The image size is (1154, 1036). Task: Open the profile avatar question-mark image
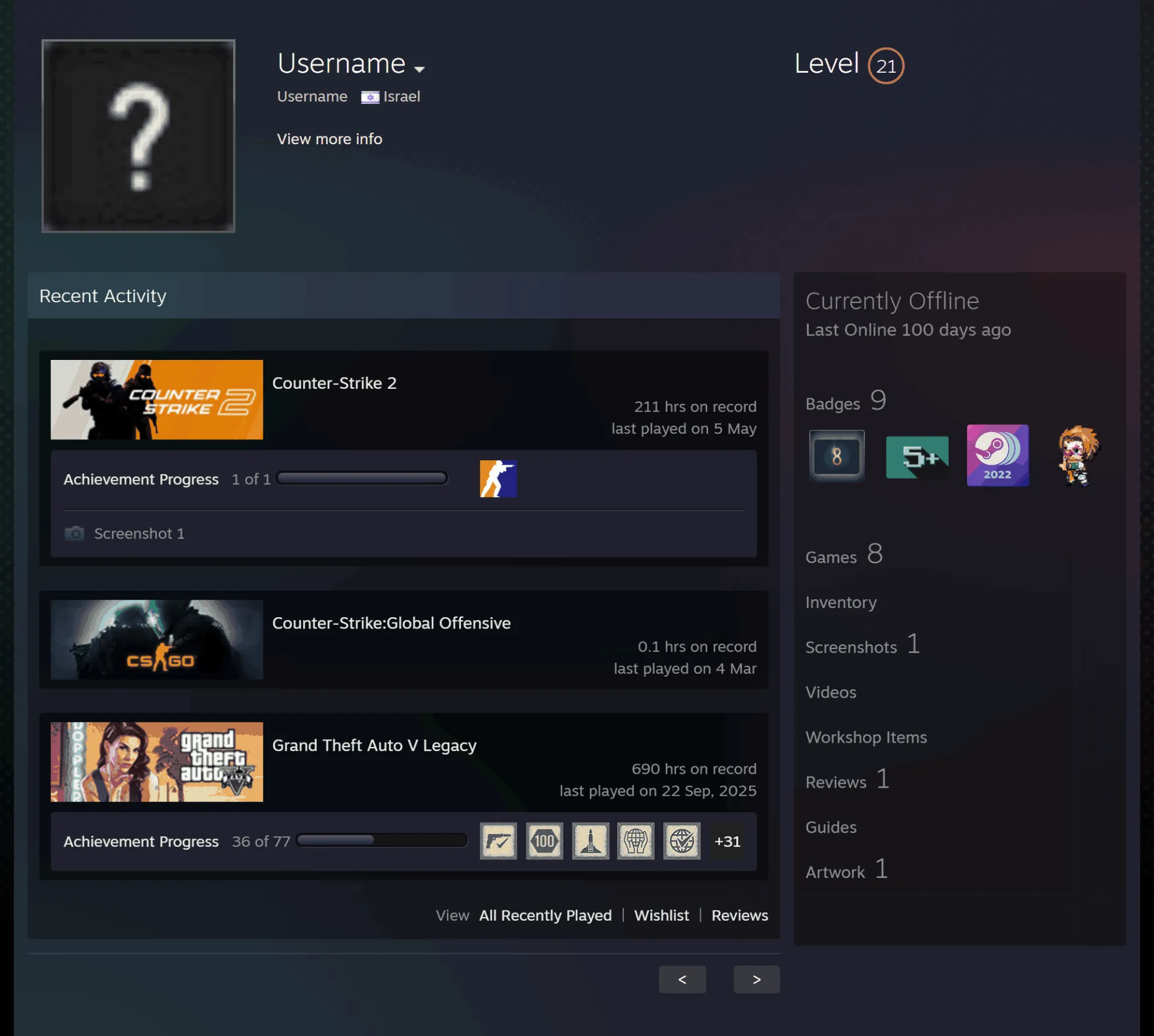coord(138,136)
